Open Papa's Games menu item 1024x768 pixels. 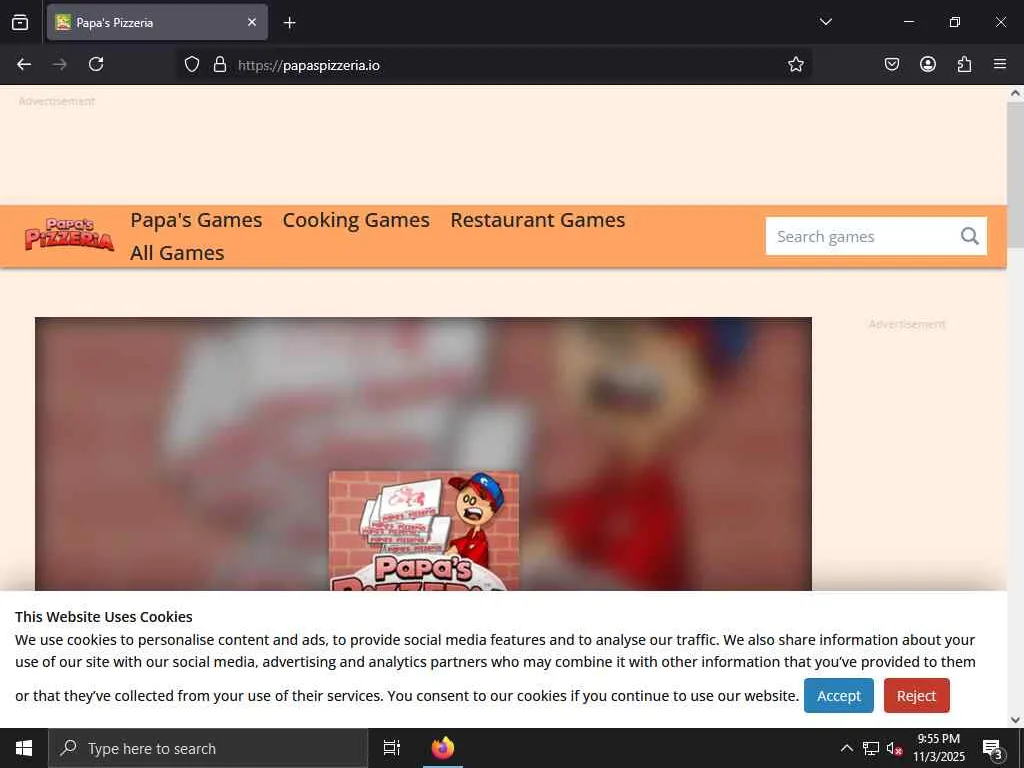(x=196, y=220)
